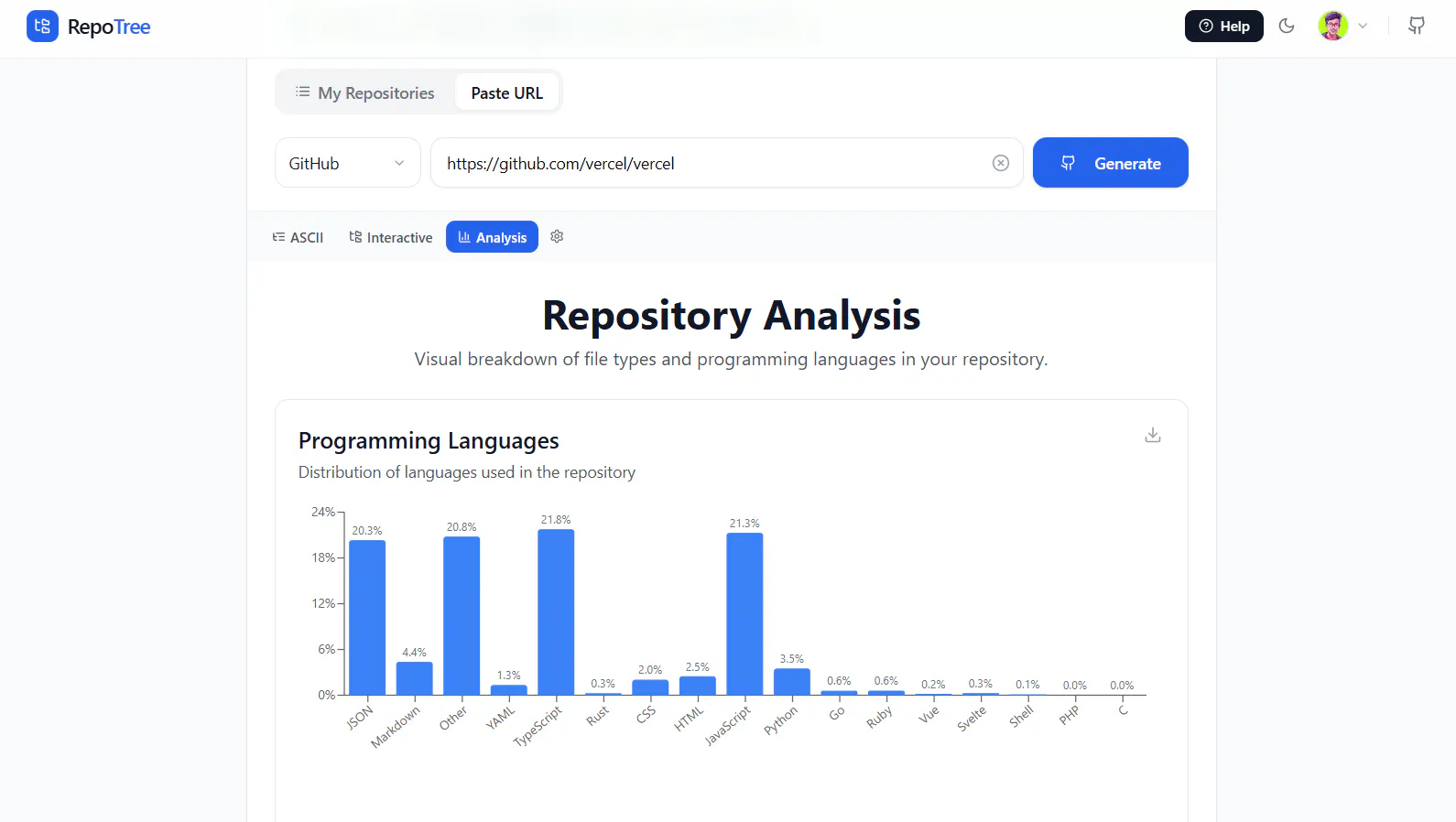Click the Markdown bar in the chart
This screenshot has width=1456, height=822.
pyautogui.click(x=415, y=678)
